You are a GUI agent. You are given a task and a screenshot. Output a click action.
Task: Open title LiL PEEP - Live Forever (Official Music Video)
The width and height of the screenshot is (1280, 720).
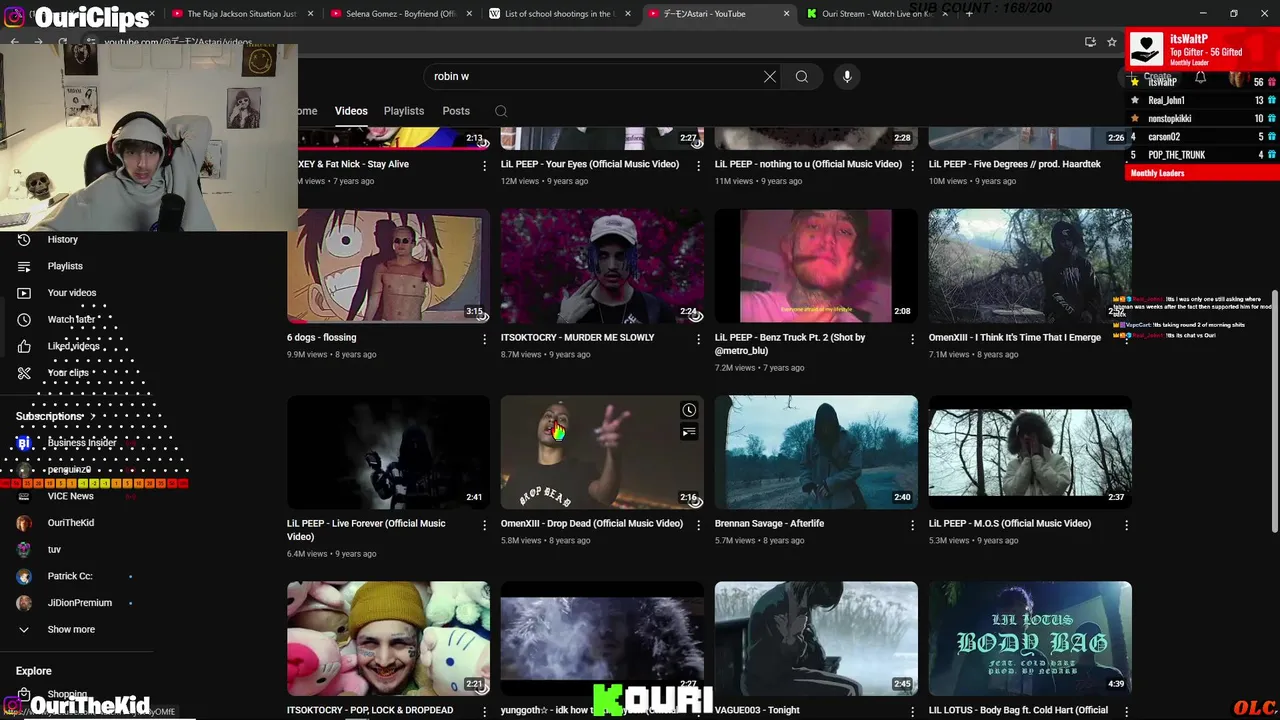(x=366, y=530)
